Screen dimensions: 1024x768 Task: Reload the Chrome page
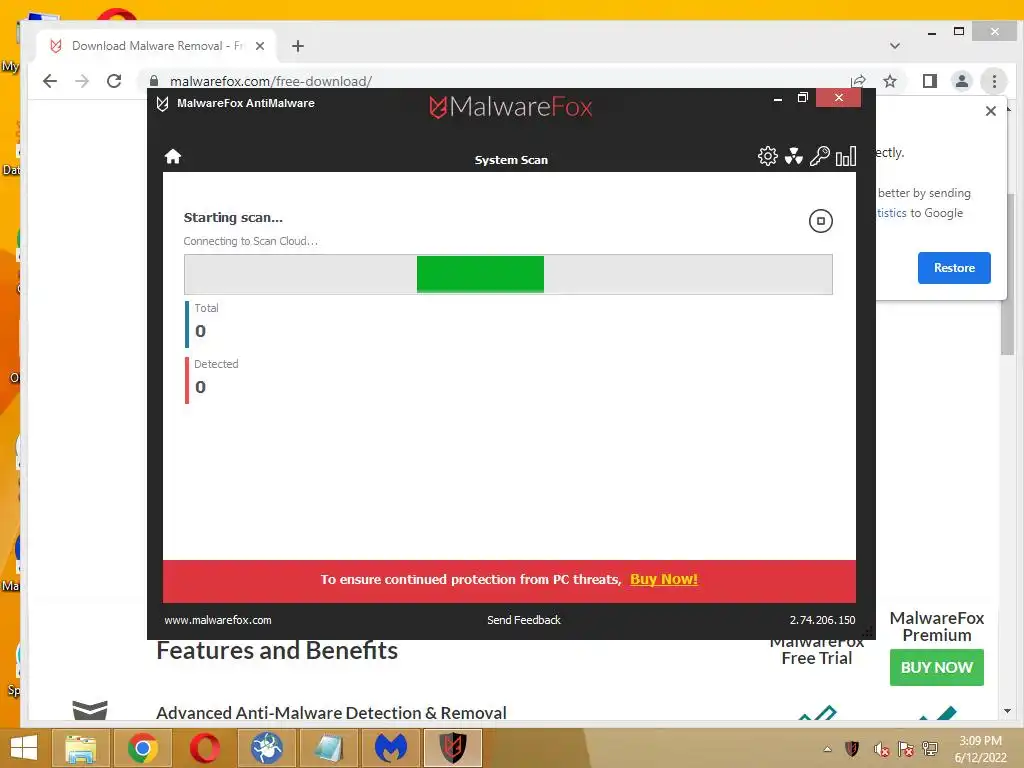coord(114,81)
